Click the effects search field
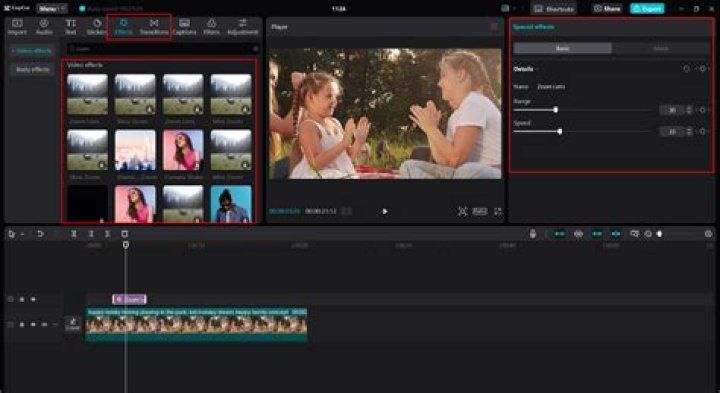This screenshot has width=720, height=393. point(163,49)
